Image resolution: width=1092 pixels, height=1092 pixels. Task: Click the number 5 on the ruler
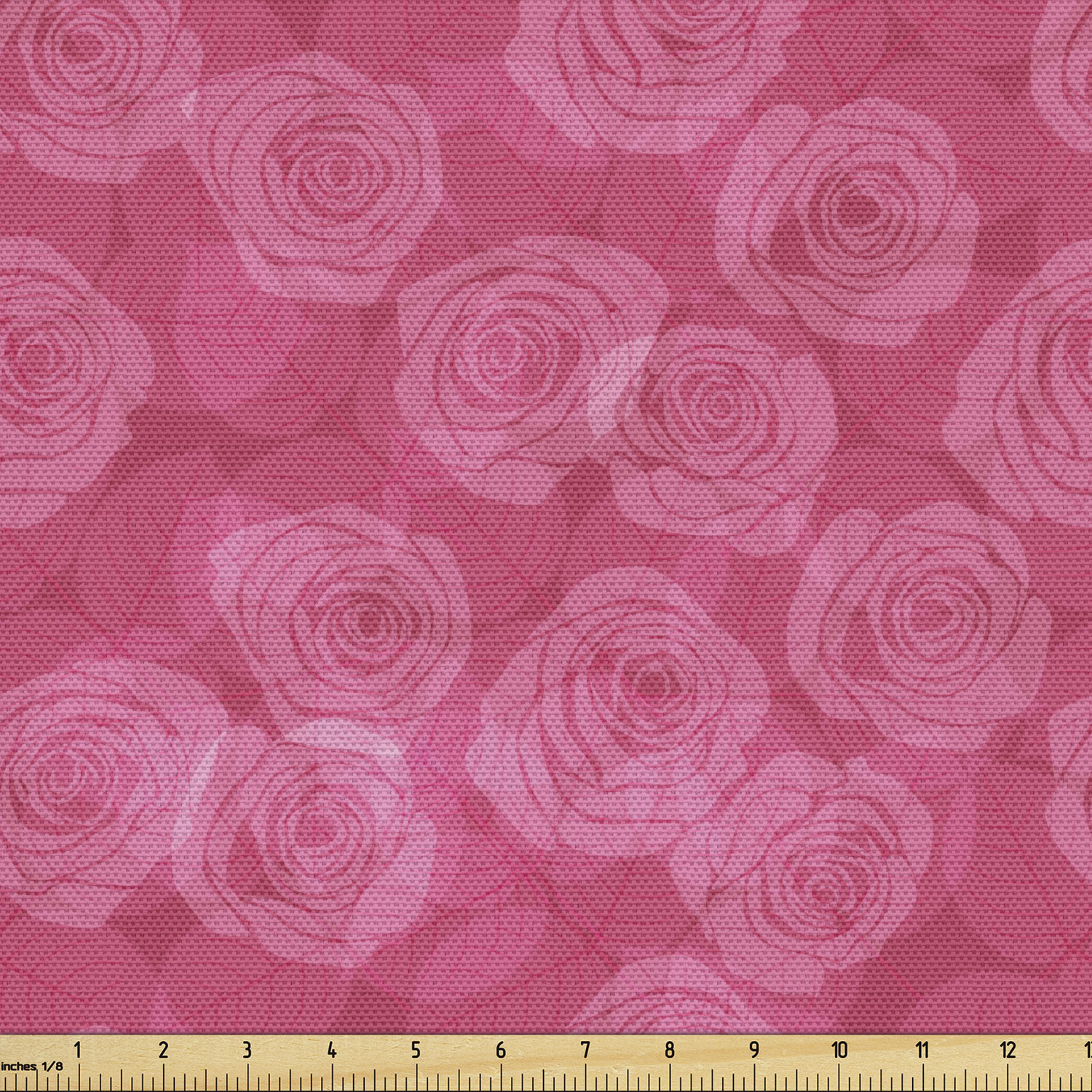[x=416, y=1050]
